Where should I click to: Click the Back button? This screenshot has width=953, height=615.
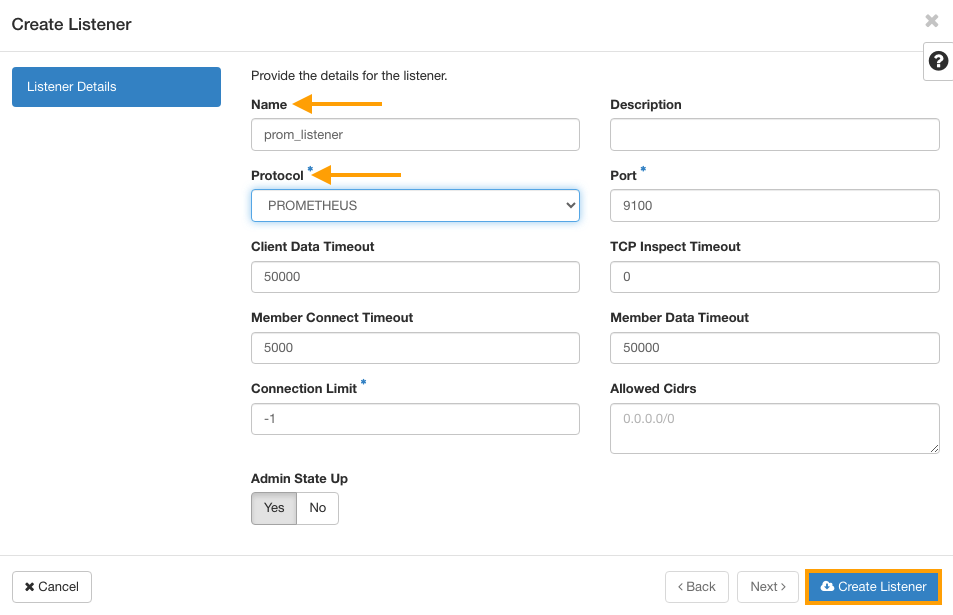696,587
